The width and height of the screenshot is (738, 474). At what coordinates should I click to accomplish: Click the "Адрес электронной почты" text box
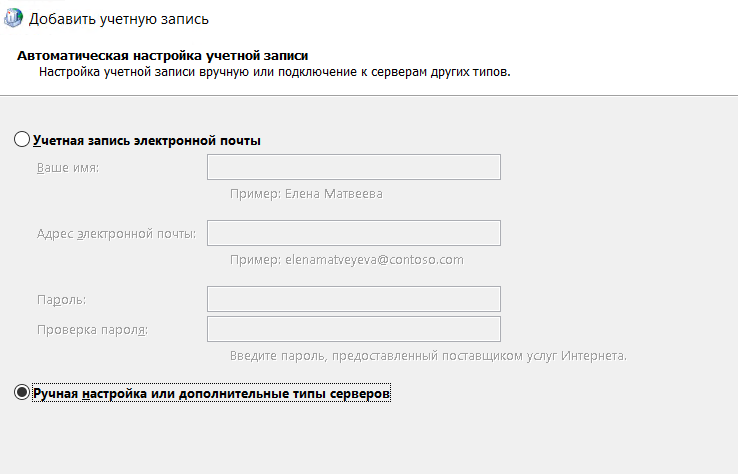[x=353, y=233]
